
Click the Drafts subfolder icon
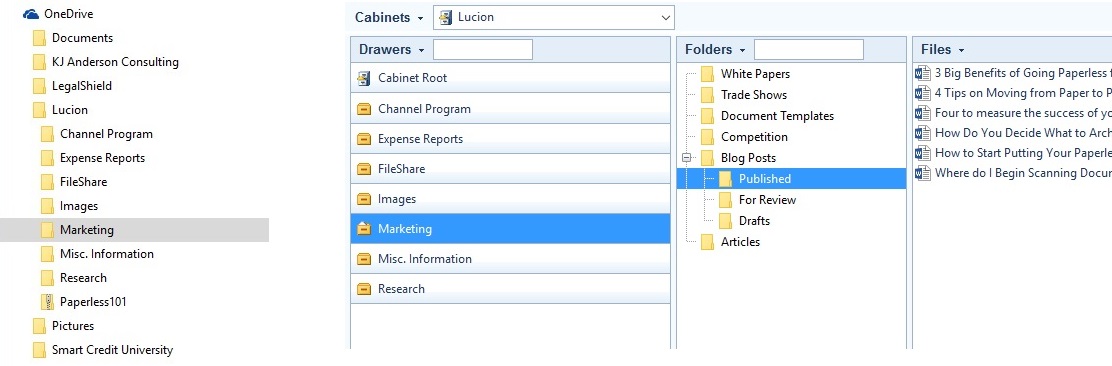[x=725, y=221]
